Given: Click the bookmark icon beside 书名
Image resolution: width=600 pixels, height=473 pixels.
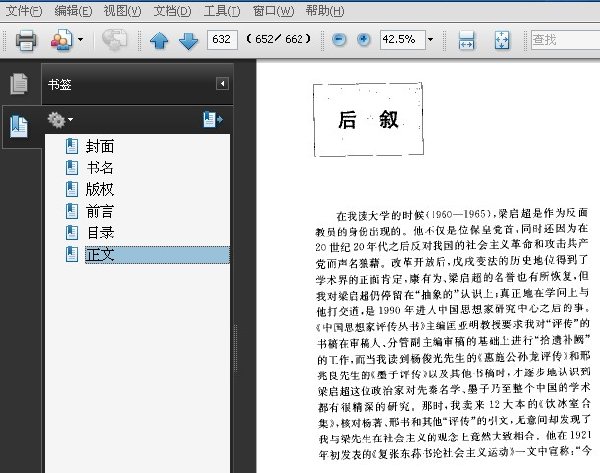Looking at the screenshot, I should pos(72,168).
